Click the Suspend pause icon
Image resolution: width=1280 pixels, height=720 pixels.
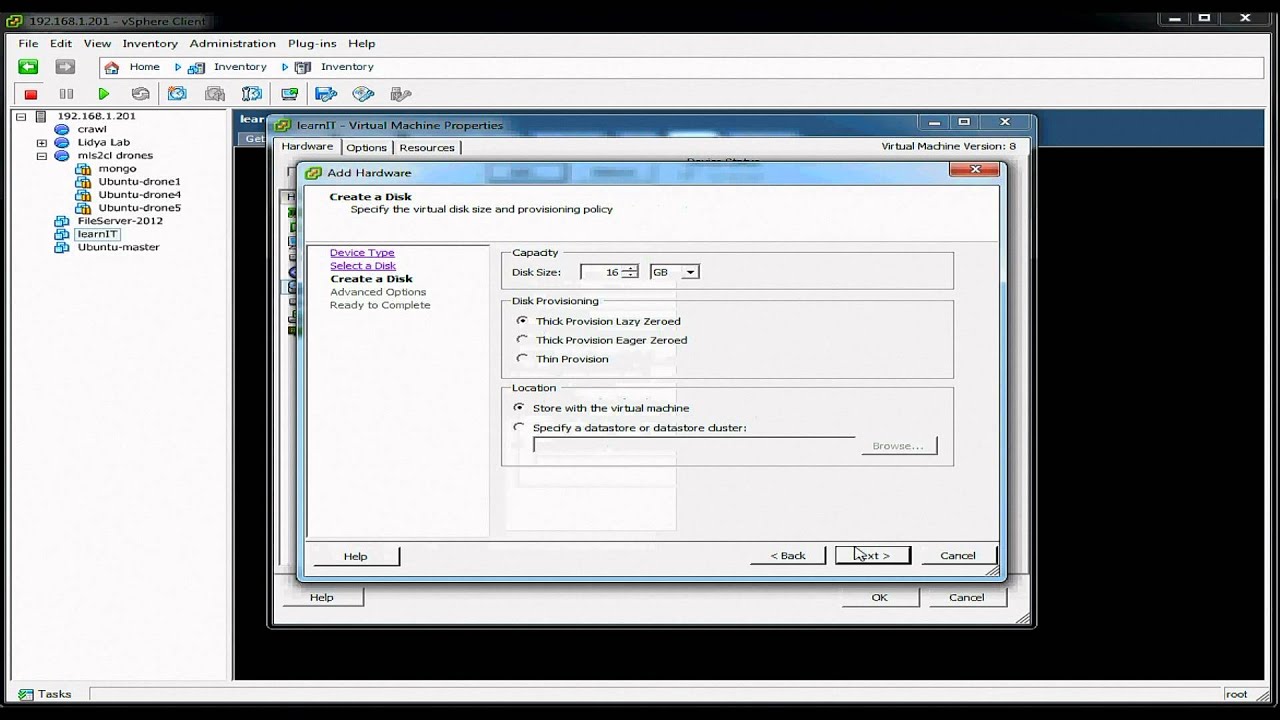point(66,94)
